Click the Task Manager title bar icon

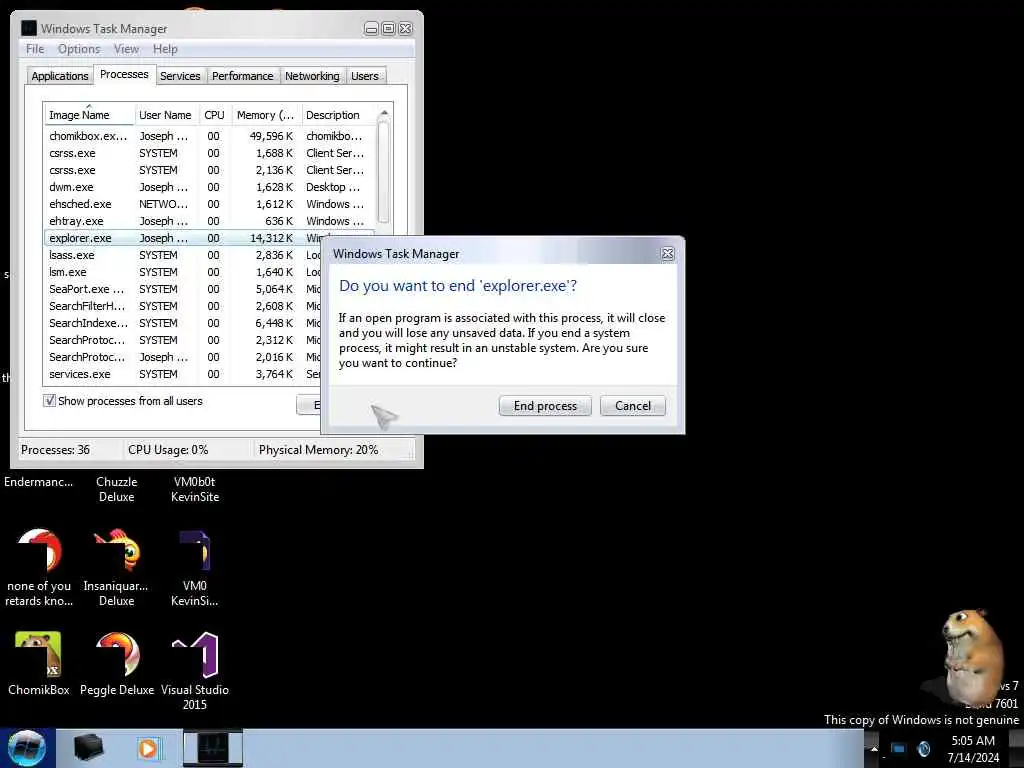(x=29, y=28)
